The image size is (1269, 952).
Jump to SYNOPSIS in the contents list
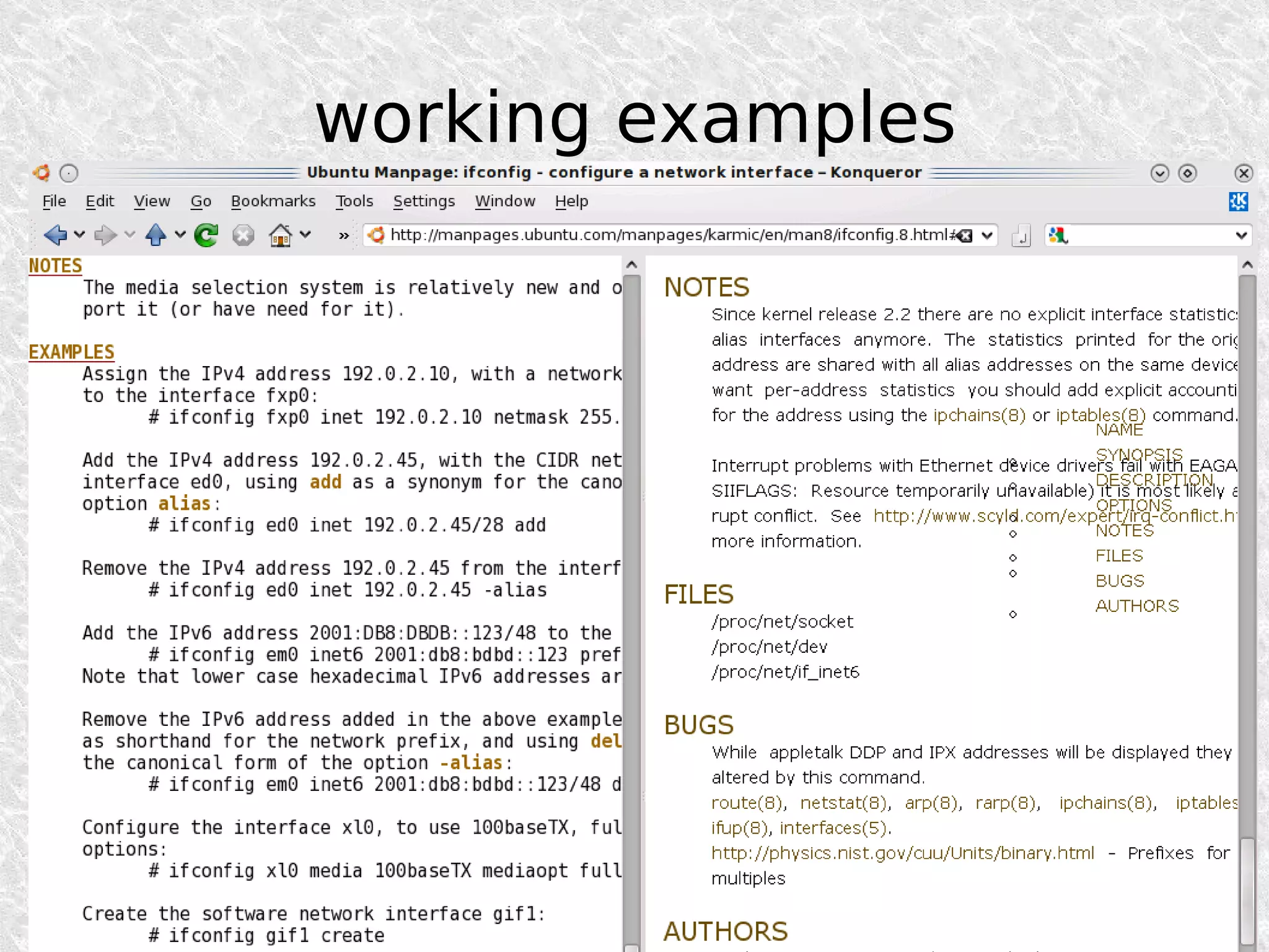point(1139,455)
